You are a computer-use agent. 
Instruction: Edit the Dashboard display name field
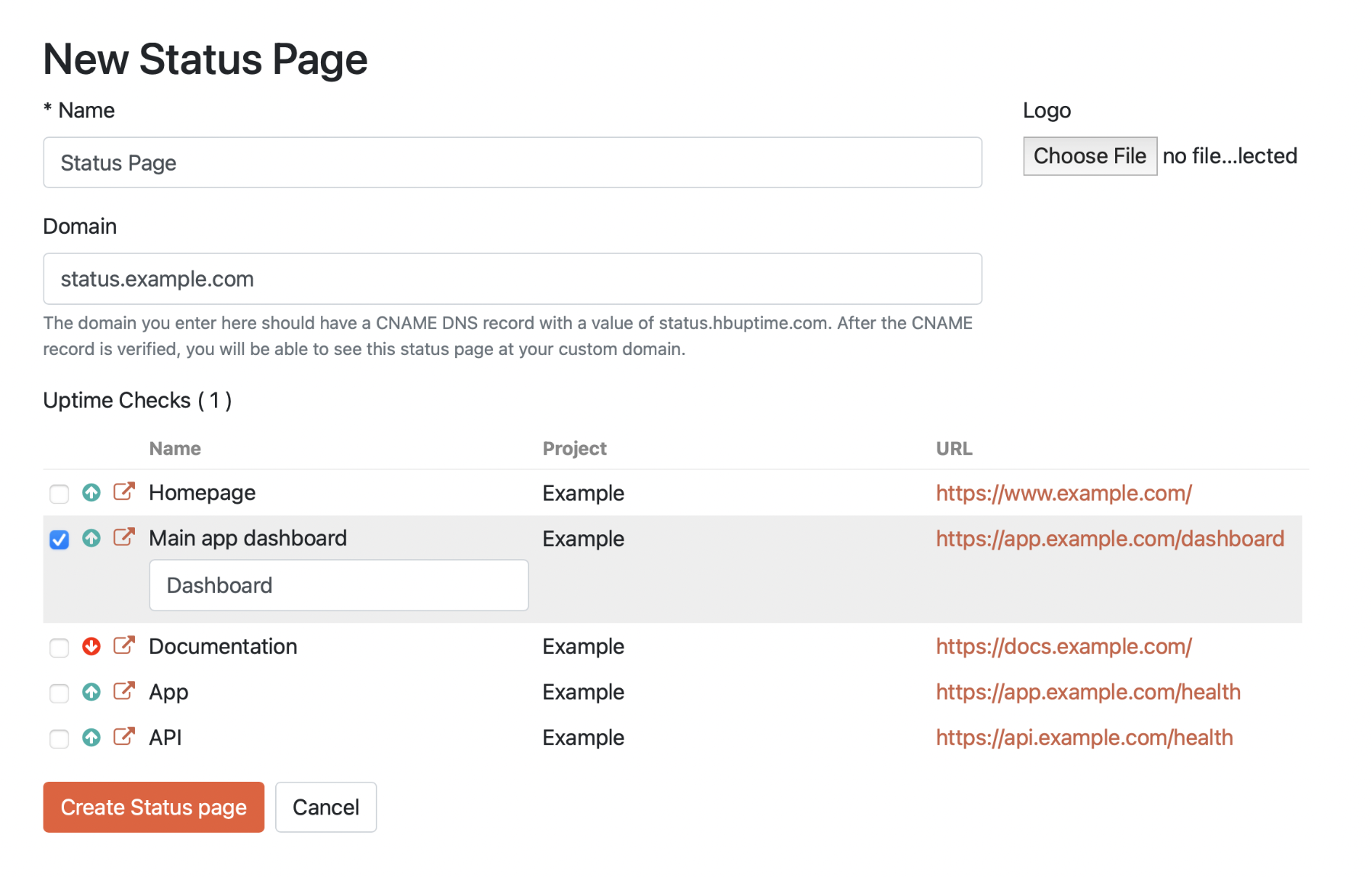338,585
